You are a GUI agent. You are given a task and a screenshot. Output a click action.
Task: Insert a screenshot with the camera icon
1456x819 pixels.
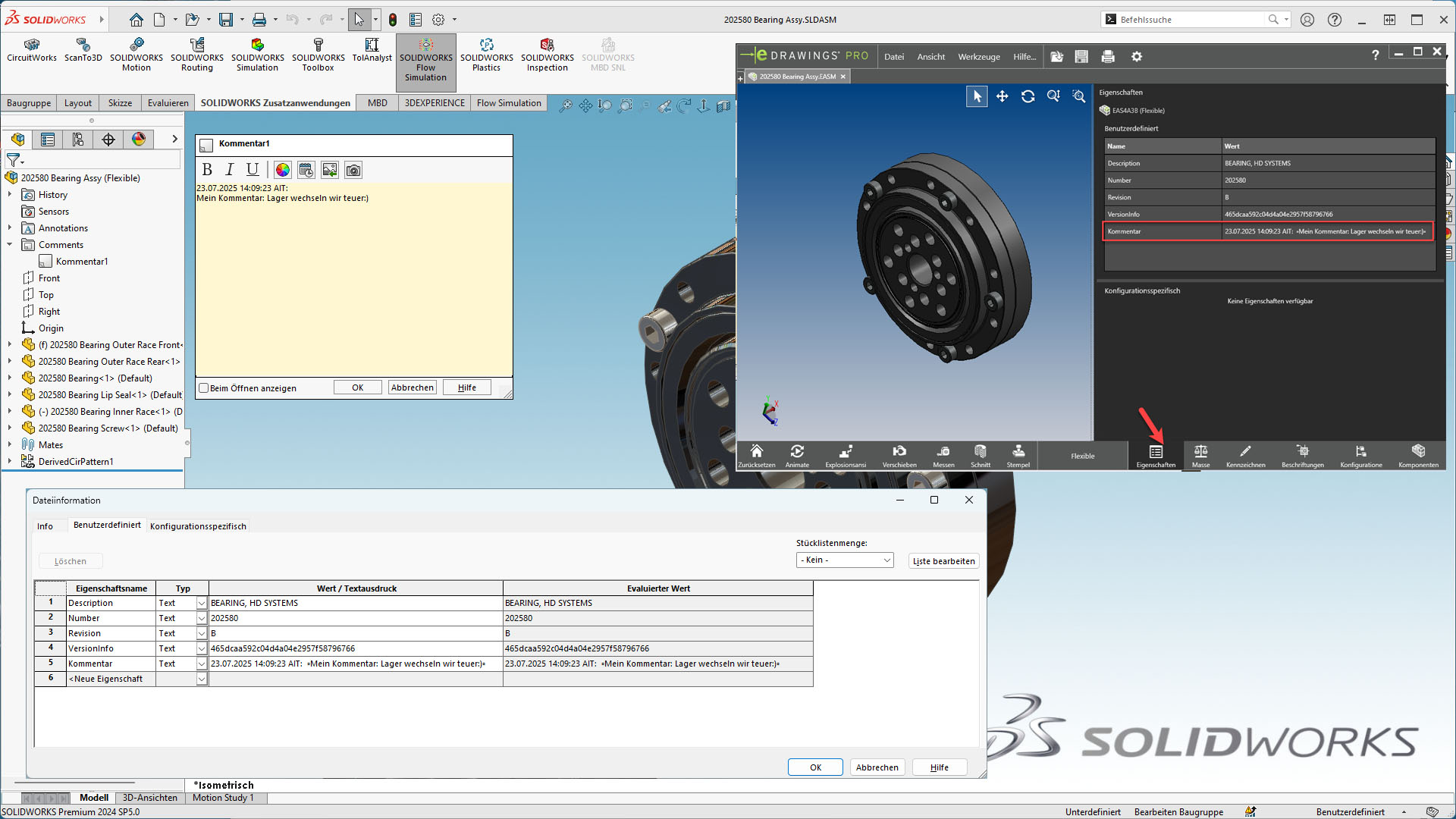[353, 170]
